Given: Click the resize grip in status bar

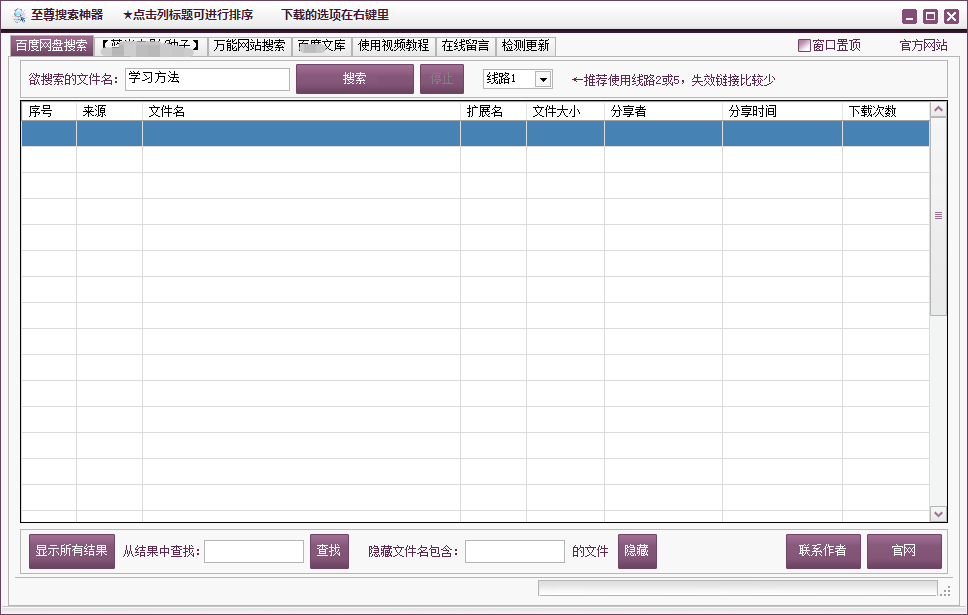Looking at the screenshot, I should tap(946, 592).
